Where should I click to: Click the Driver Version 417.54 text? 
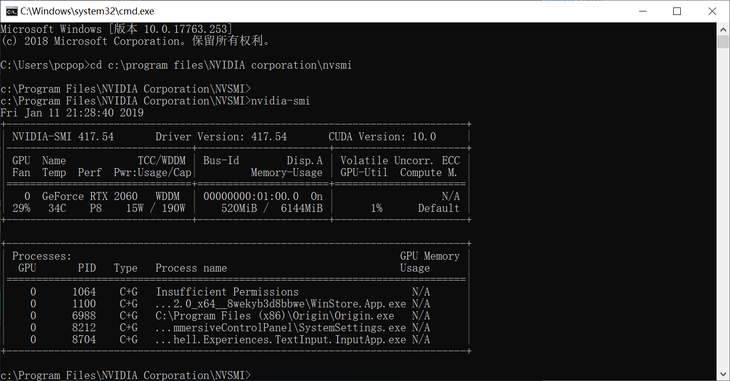coord(221,136)
